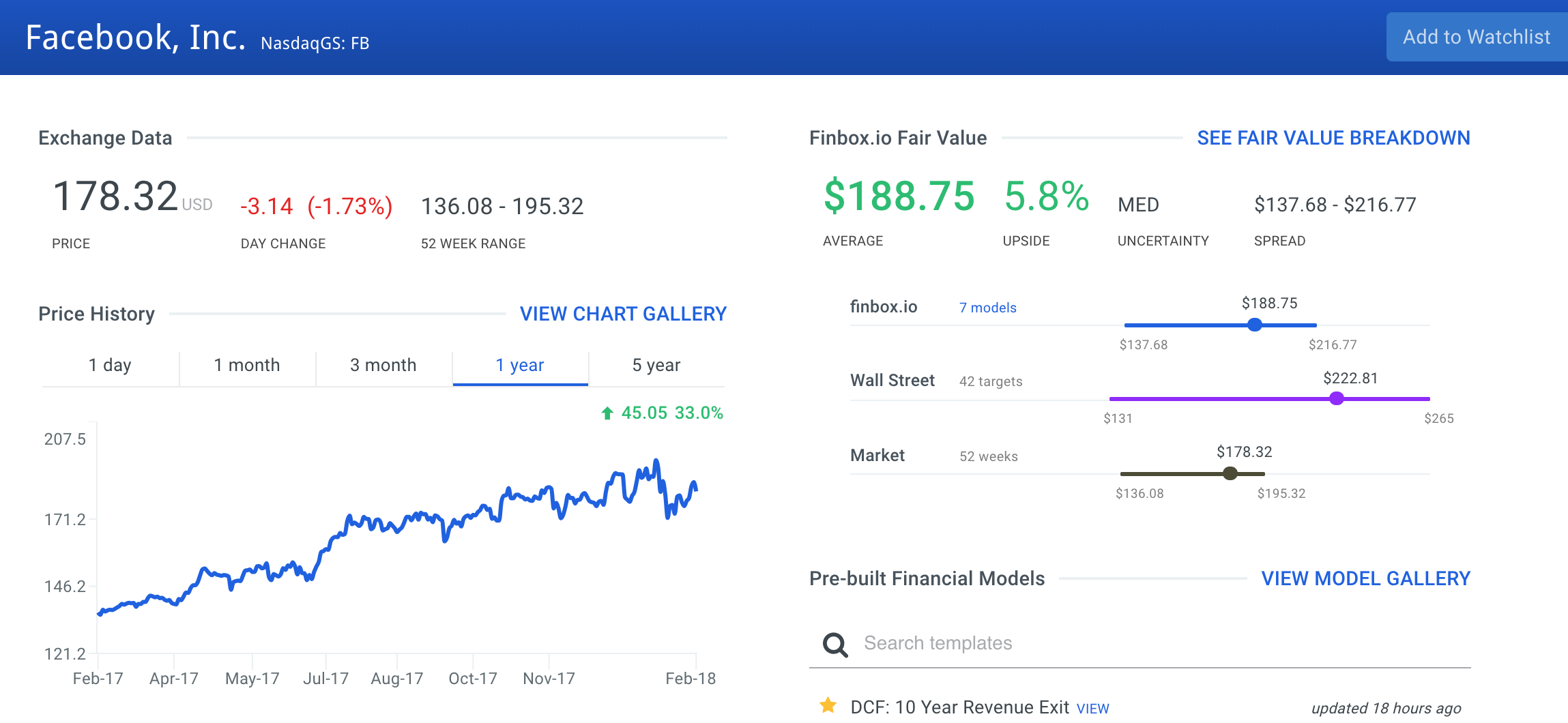The width and height of the screenshot is (1568, 723).
Task: Click the blue finbox.io fair value slider dot
Action: tap(1255, 325)
